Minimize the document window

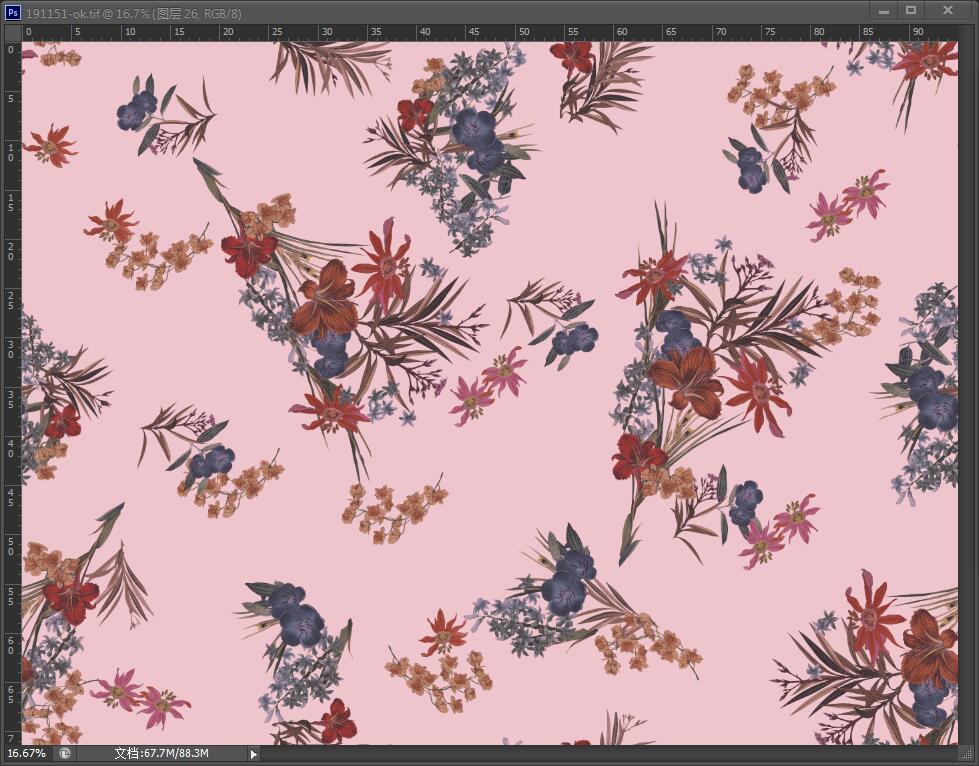pos(884,11)
